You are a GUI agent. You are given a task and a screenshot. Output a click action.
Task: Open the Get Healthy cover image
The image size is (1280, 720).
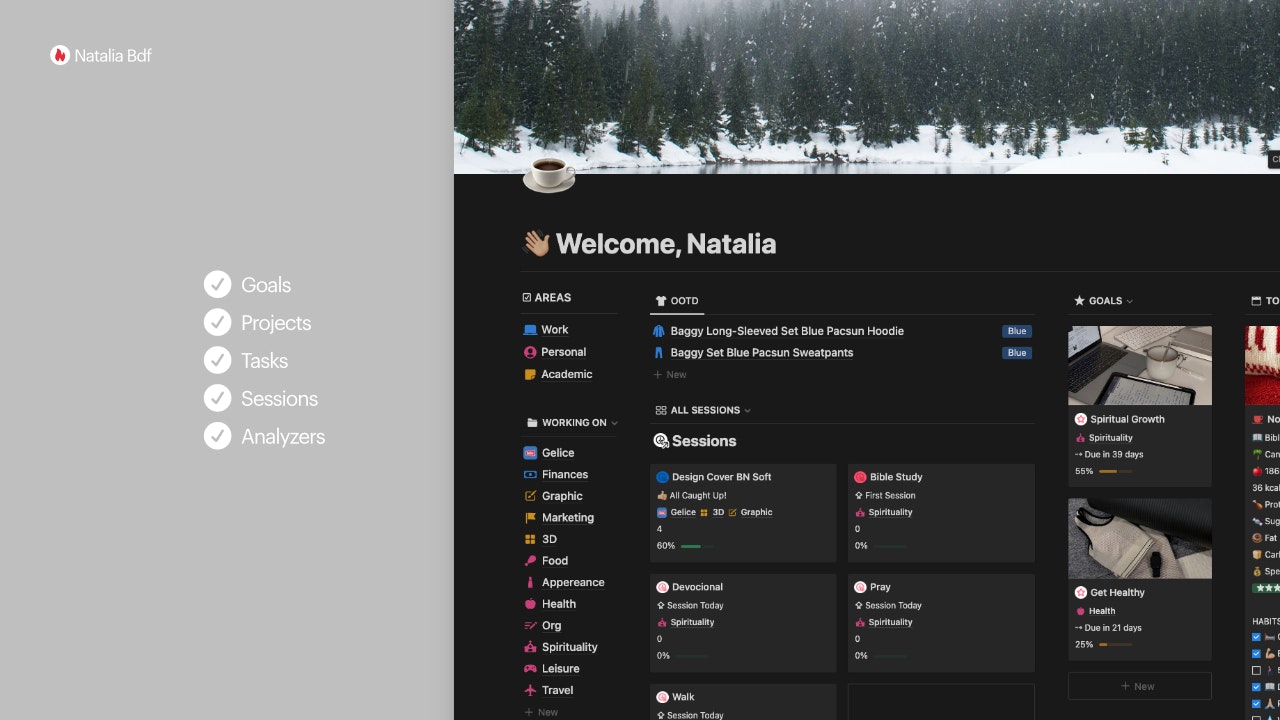(x=1139, y=538)
